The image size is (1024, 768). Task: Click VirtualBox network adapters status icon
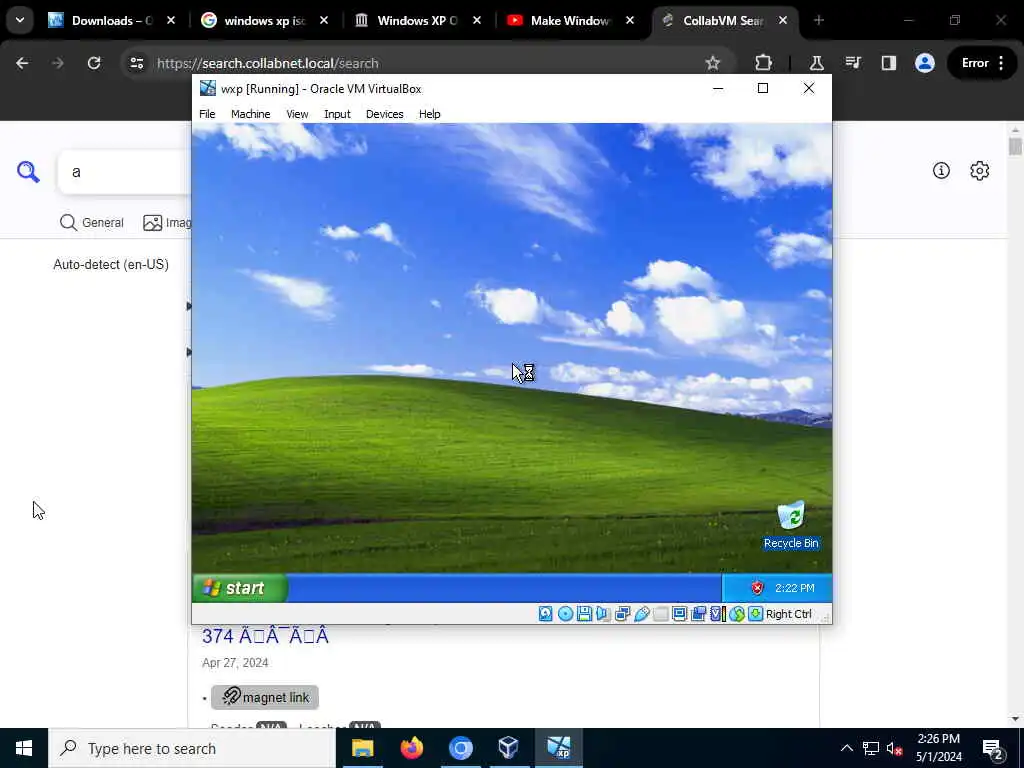pos(622,614)
